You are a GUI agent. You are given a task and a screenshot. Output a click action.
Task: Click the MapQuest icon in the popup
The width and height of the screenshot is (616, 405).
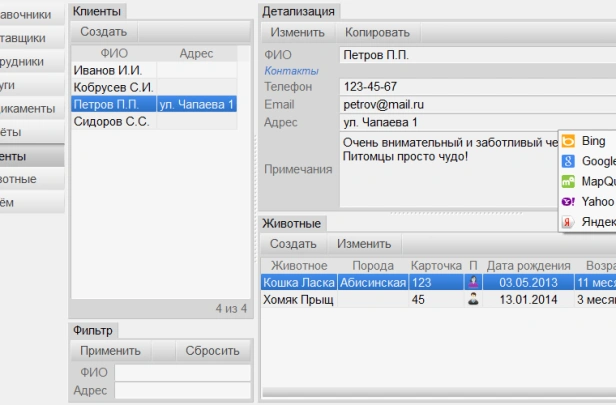pos(568,181)
